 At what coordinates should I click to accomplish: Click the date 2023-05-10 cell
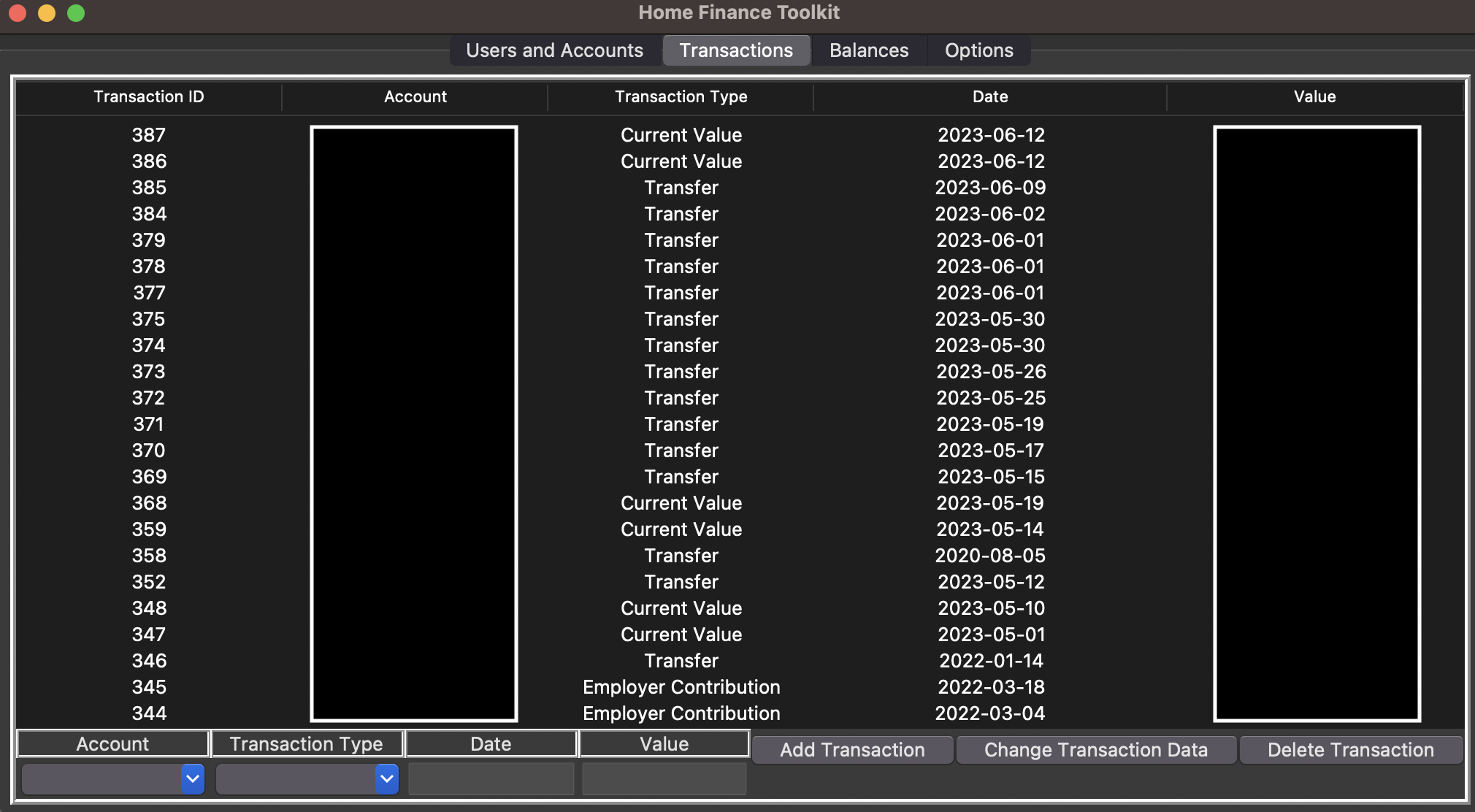pyautogui.click(x=991, y=608)
